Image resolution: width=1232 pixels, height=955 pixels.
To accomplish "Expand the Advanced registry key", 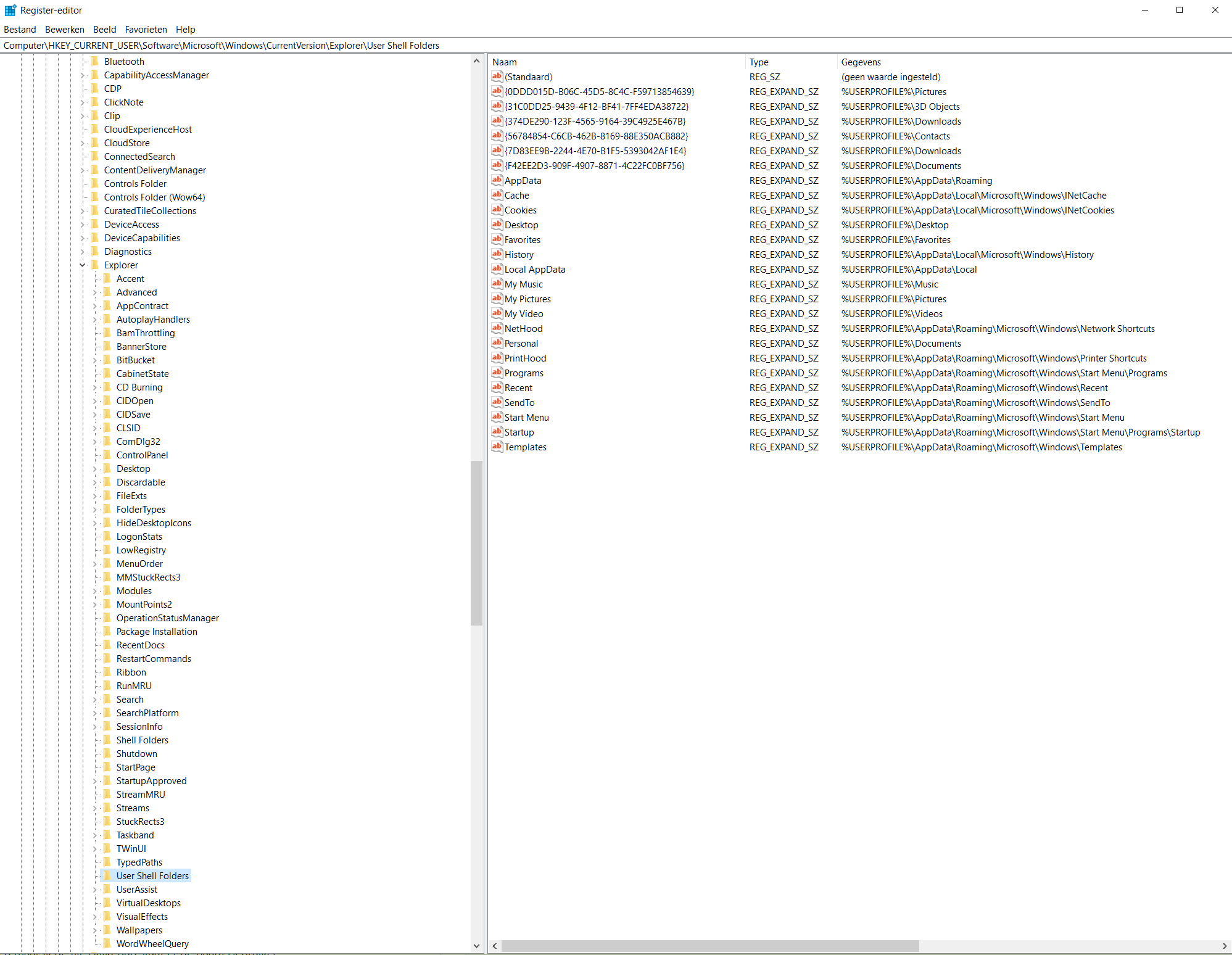I will (94, 292).
